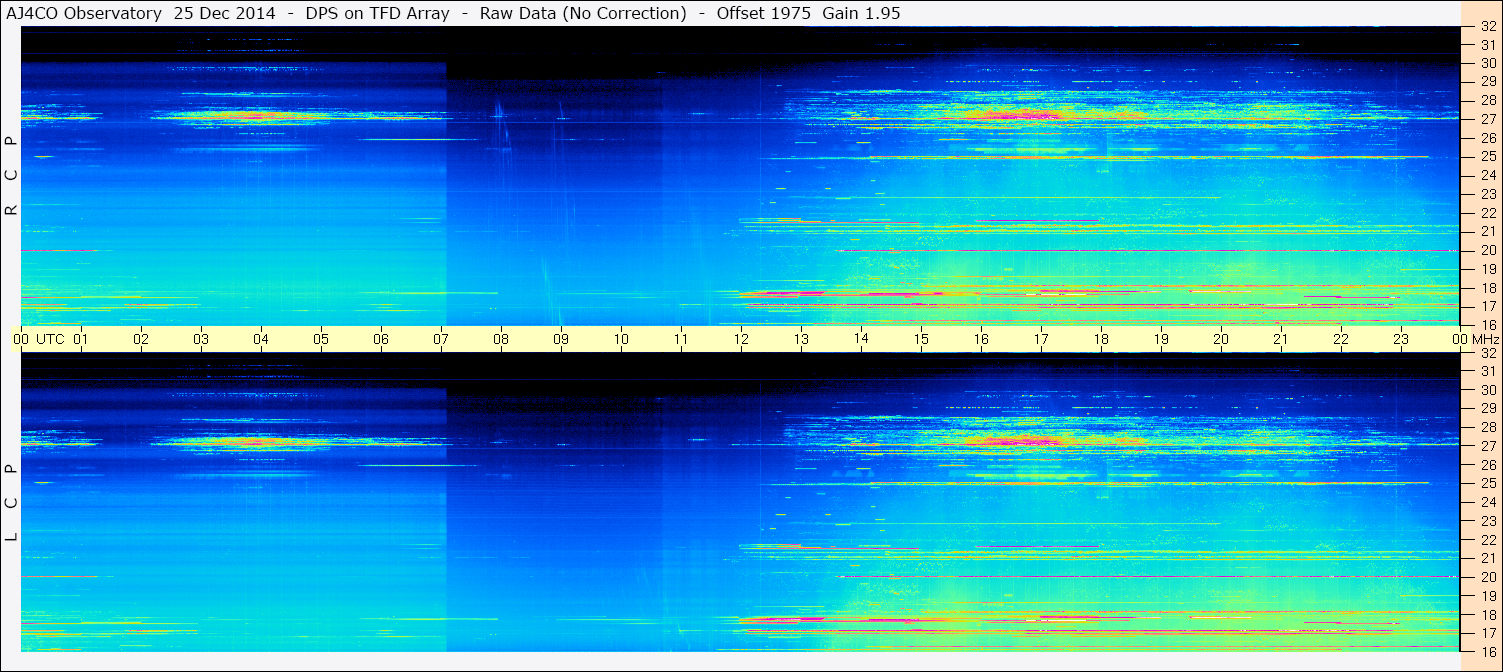Click hour 07 on the time axis
The width and height of the screenshot is (1503, 672).
[x=441, y=339]
